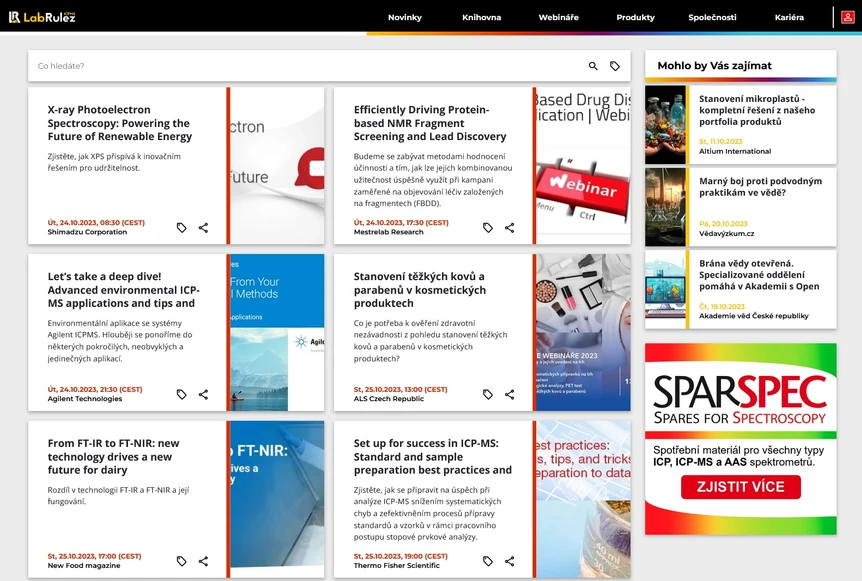Image resolution: width=862 pixels, height=581 pixels.
Task: Click tag icon on X-ray Photoelectron Spectroscopy card
Action: click(181, 228)
